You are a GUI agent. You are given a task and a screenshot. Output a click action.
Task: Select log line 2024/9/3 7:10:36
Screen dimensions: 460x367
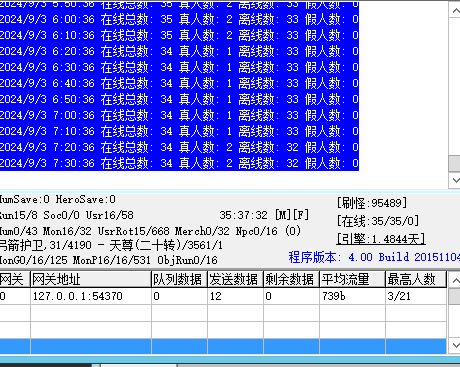tap(179, 131)
